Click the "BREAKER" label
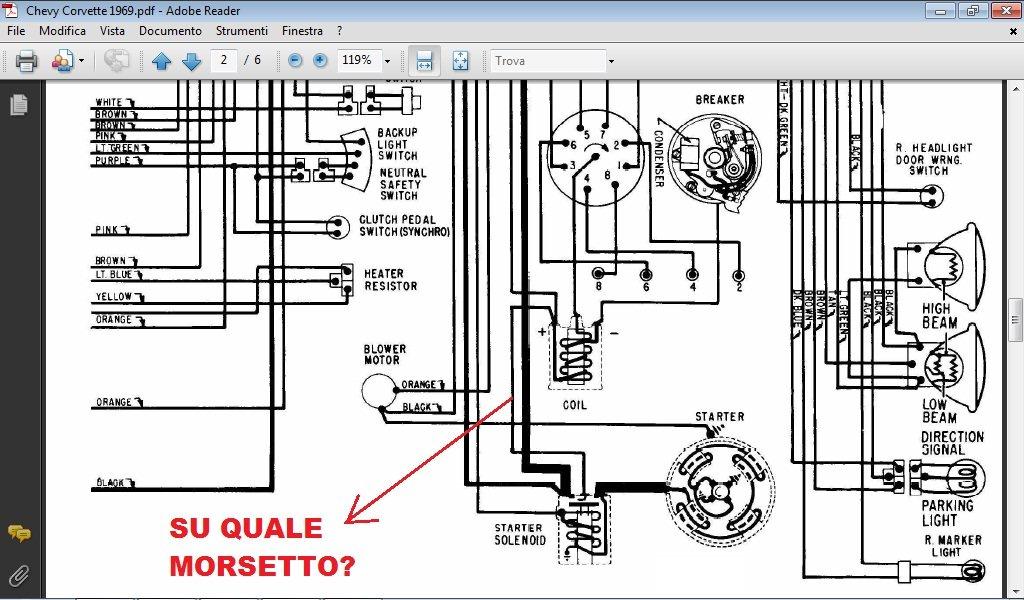This screenshot has height=600, width=1024. click(x=720, y=100)
